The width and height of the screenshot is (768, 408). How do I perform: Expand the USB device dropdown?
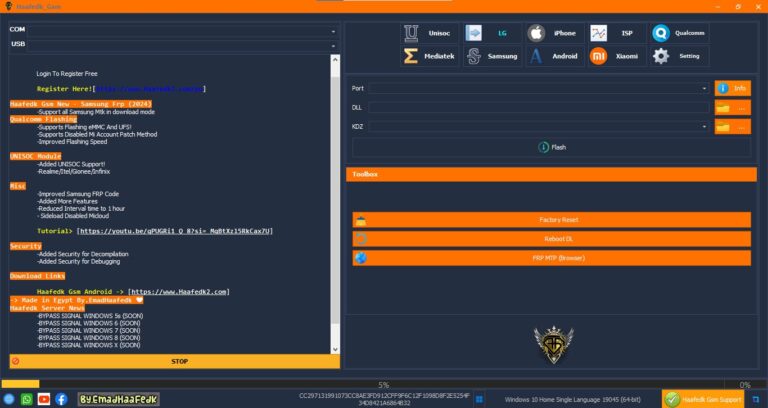click(x=334, y=46)
